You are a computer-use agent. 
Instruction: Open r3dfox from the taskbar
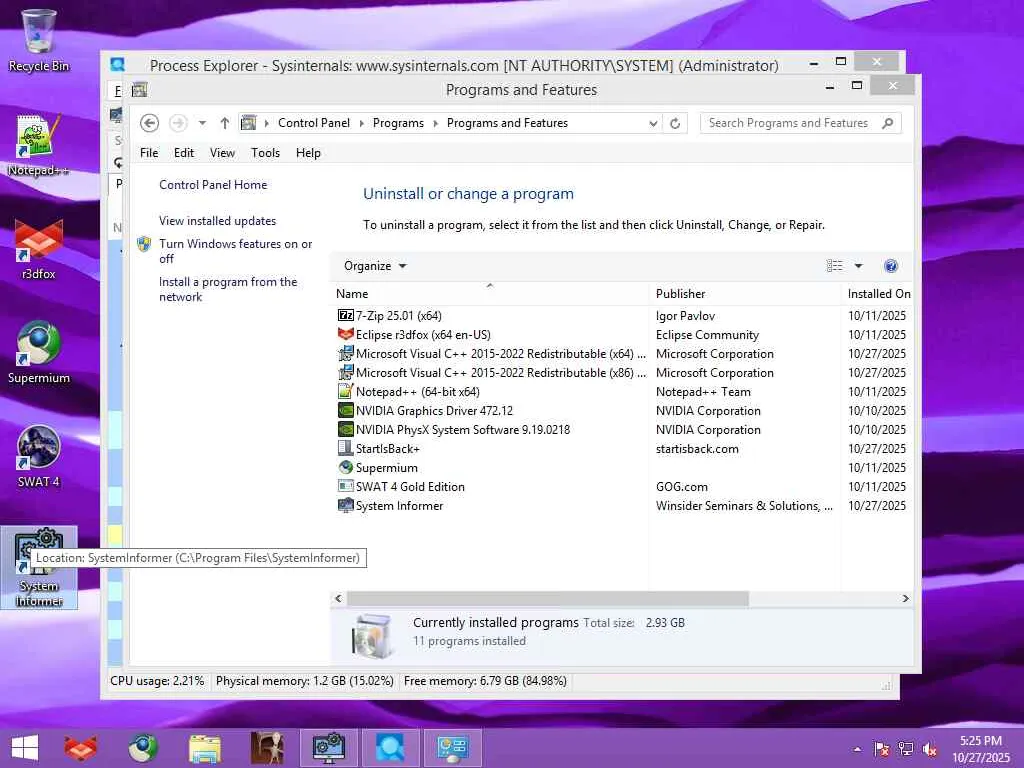[80, 748]
